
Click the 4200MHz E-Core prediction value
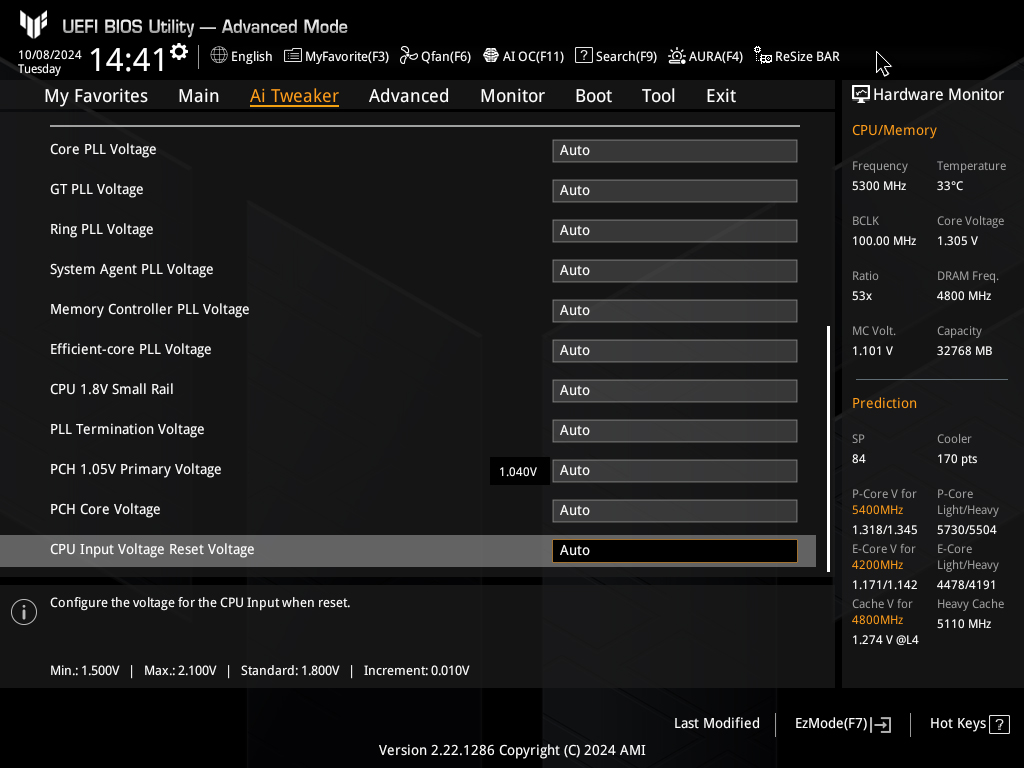878,565
